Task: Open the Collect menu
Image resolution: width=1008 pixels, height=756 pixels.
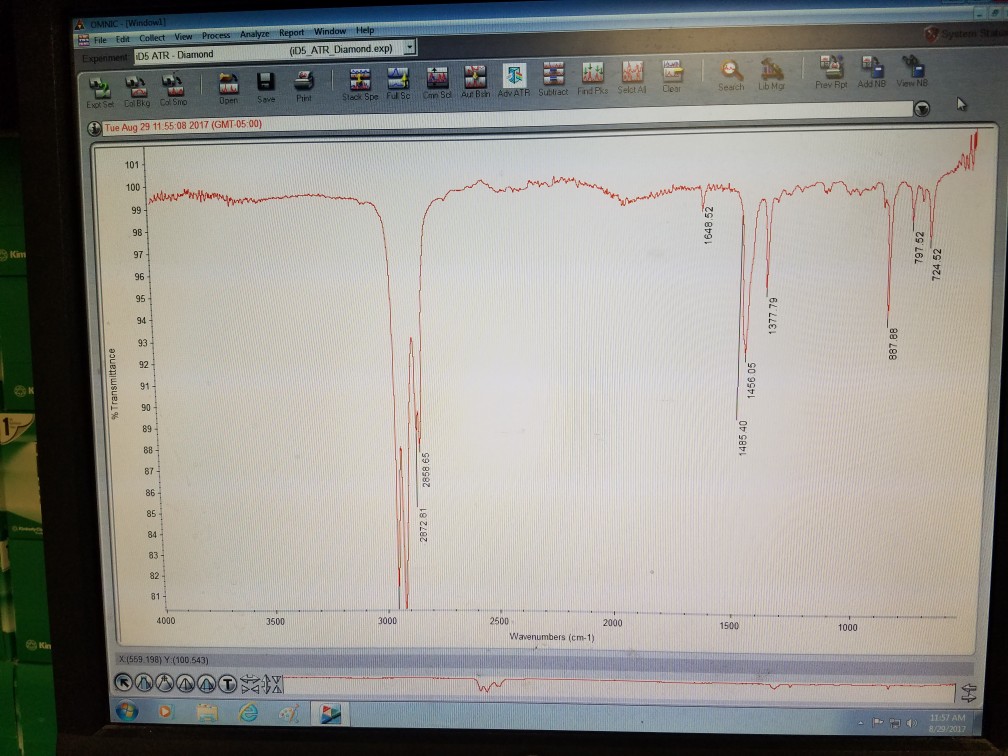Action: tap(152, 38)
